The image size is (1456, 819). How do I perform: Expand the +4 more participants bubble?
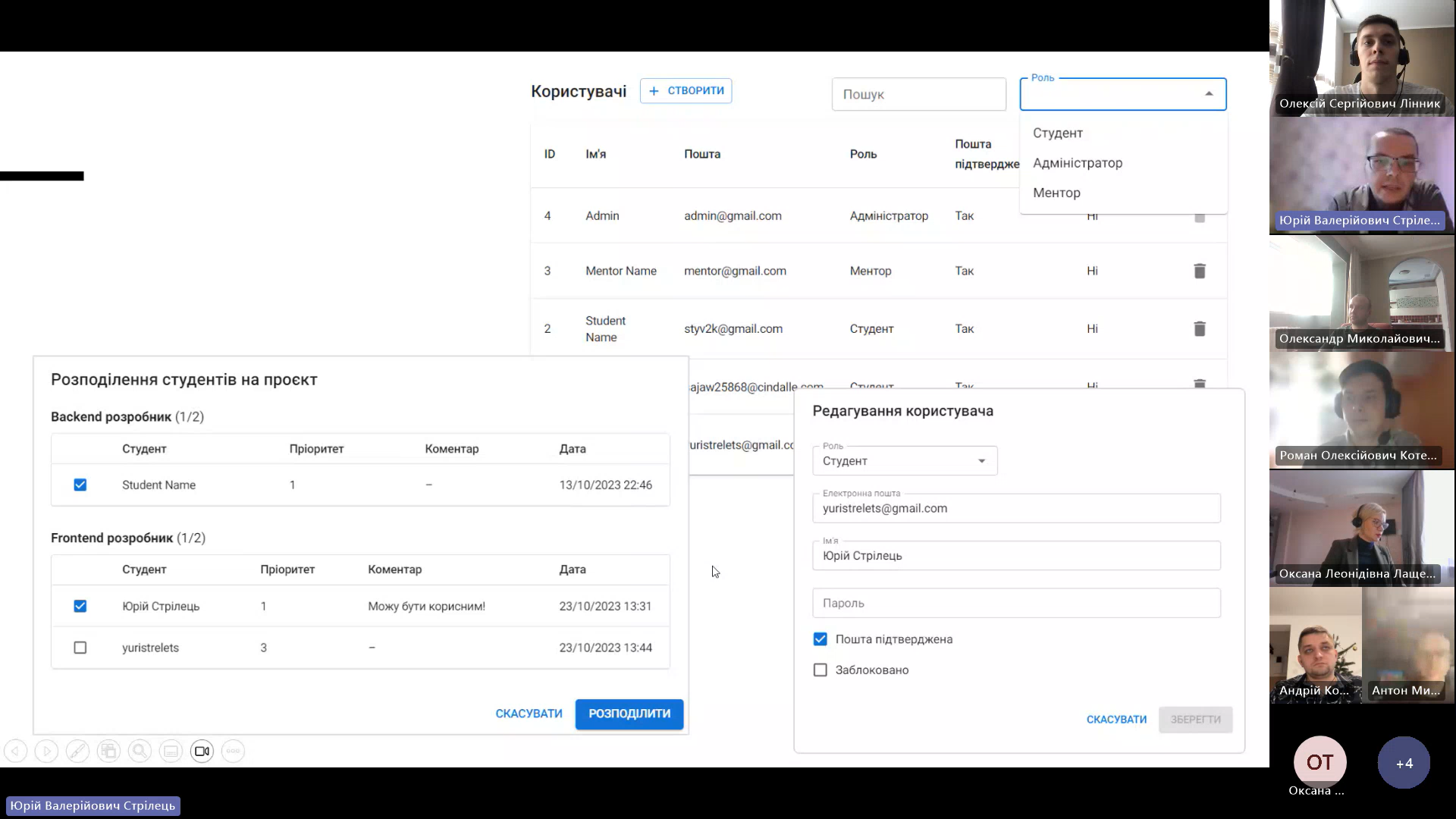pyautogui.click(x=1404, y=763)
